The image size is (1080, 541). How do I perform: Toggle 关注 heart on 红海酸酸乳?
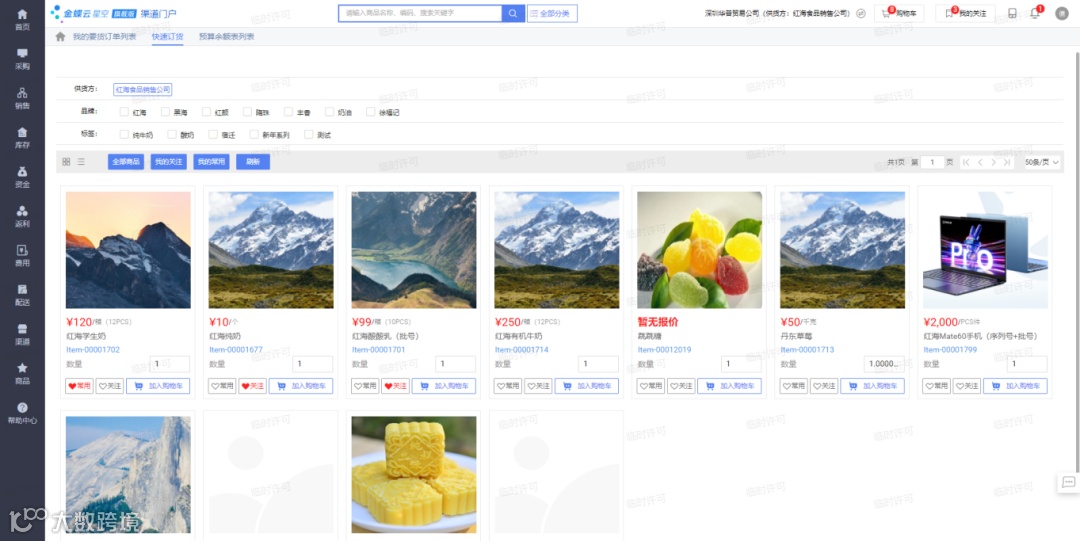coord(395,386)
